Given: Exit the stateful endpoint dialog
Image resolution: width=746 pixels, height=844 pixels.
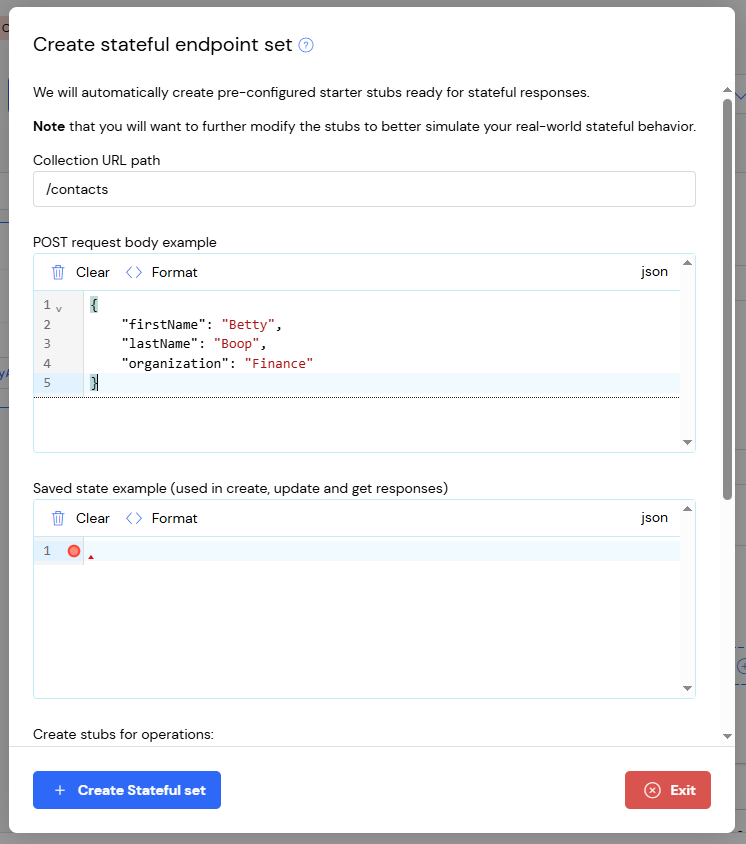Looking at the screenshot, I should point(667,790).
